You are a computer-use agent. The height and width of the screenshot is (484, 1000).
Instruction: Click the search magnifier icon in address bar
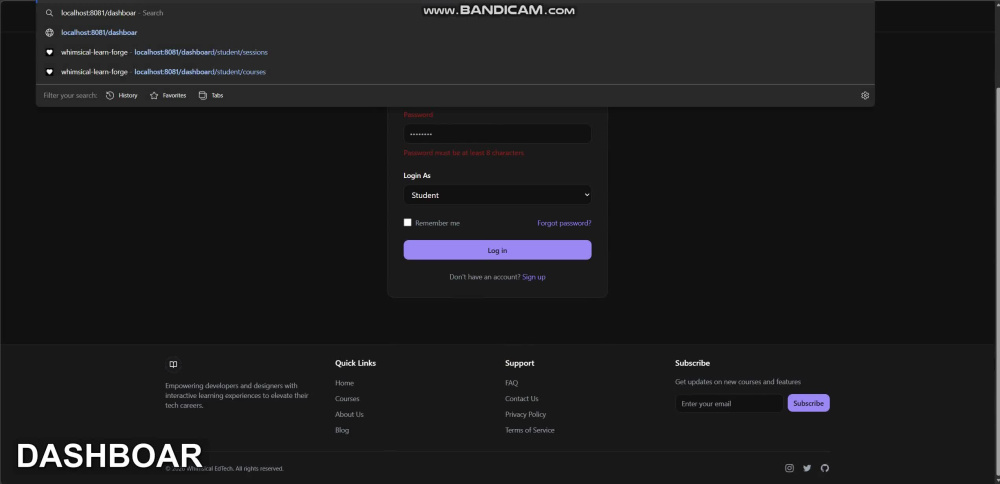point(49,13)
